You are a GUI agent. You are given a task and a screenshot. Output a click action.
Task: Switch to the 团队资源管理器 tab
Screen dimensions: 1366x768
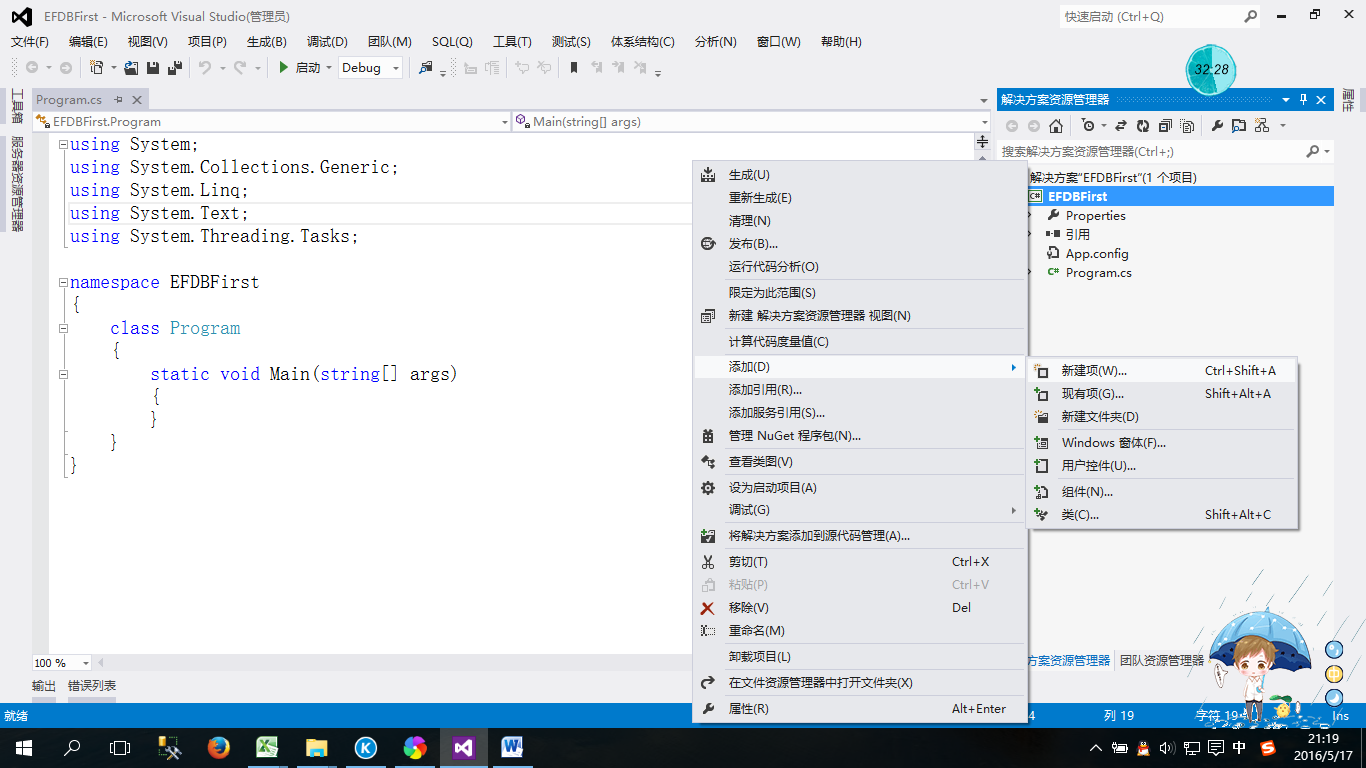tap(1162, 660)
